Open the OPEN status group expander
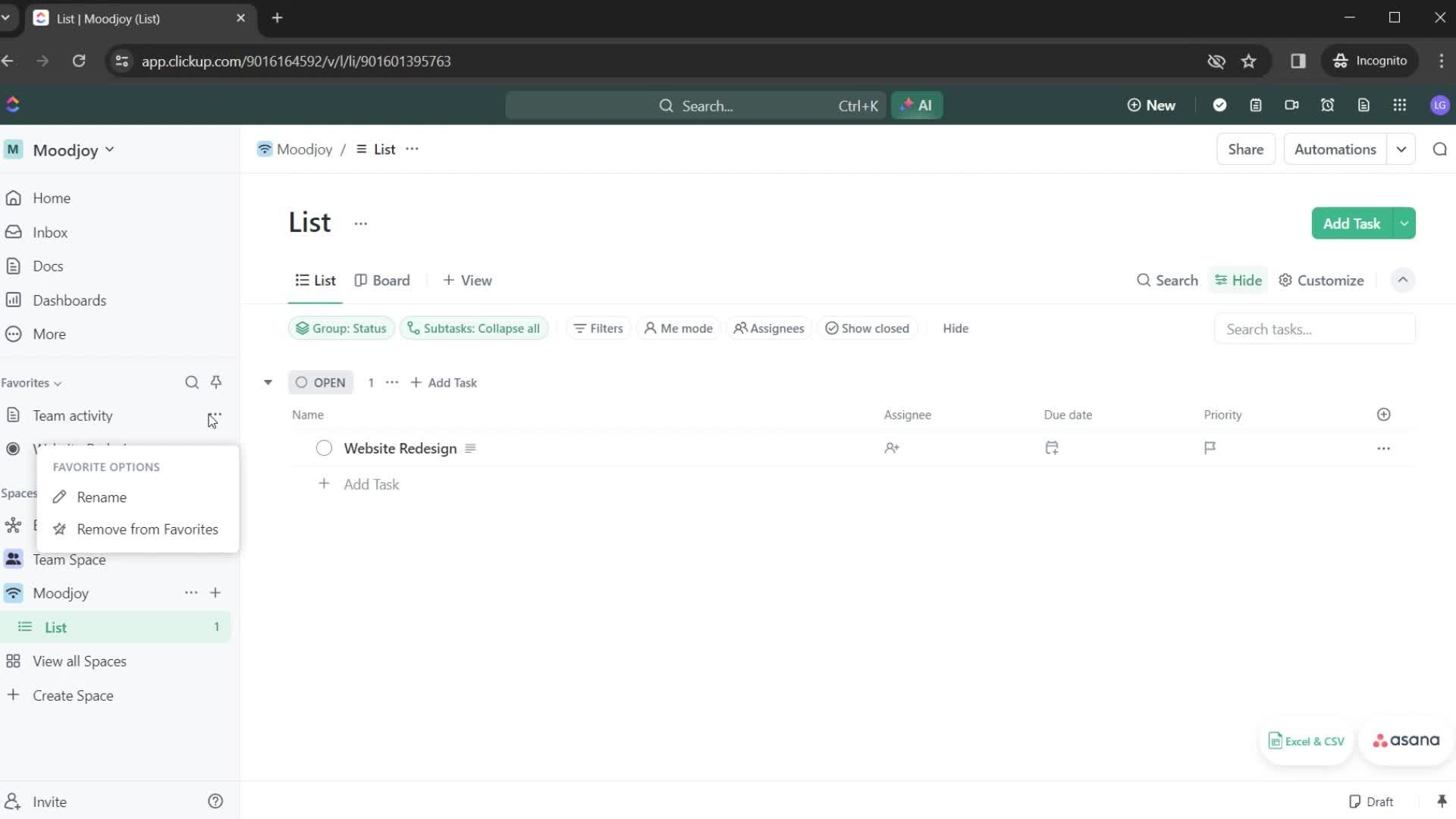Screen dimensions: 1456x819 [x=267, y=381]
